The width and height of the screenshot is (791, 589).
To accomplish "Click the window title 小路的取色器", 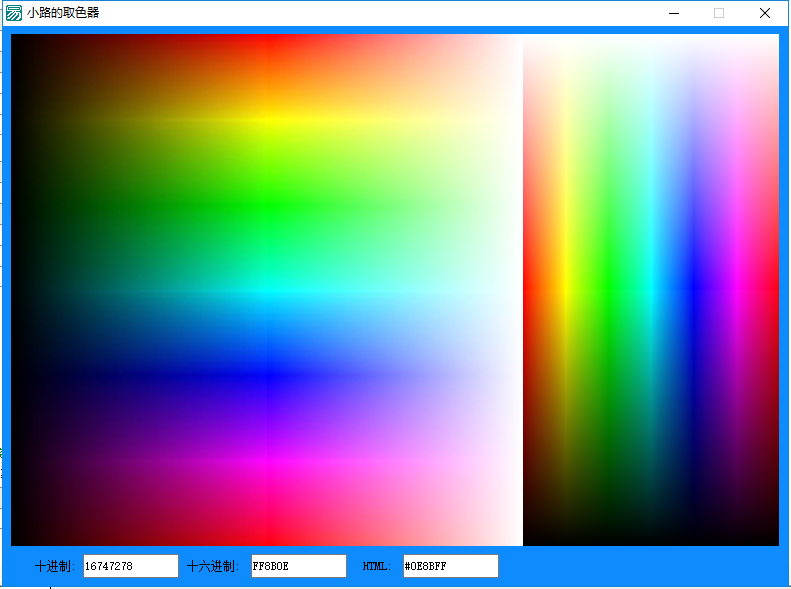I will click(x=63, y=13).
